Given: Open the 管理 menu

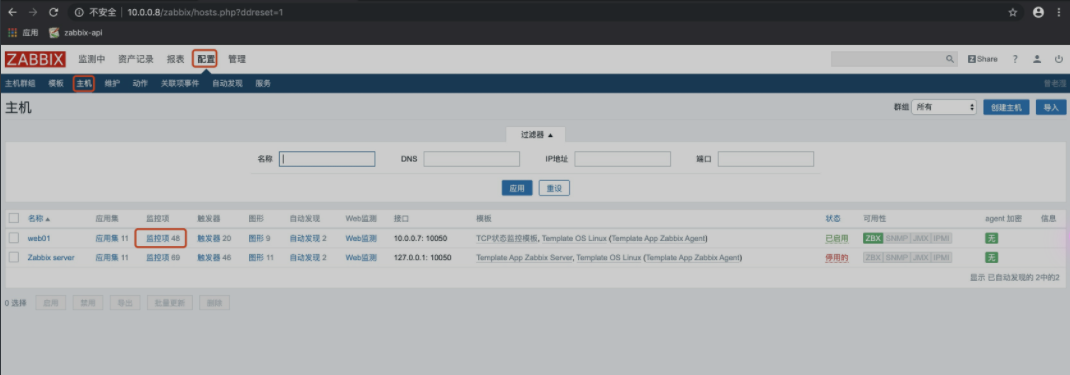Looking at the screenshot, I should coord(237,59).
